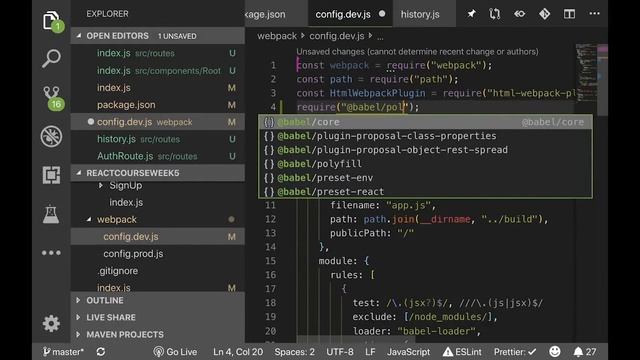Open index.js src/routes in Open Editors
Viewport: 640px width, 360px height.
[158, 53]
